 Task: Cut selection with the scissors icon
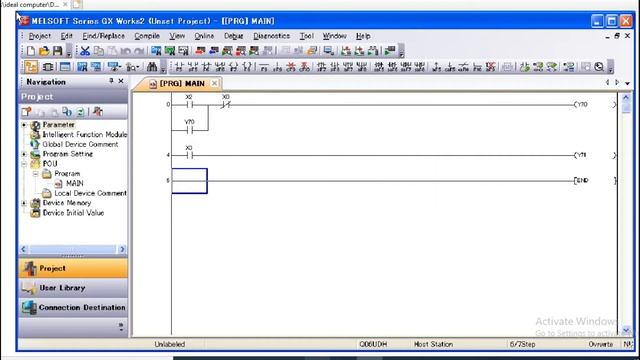coord(85,51)
